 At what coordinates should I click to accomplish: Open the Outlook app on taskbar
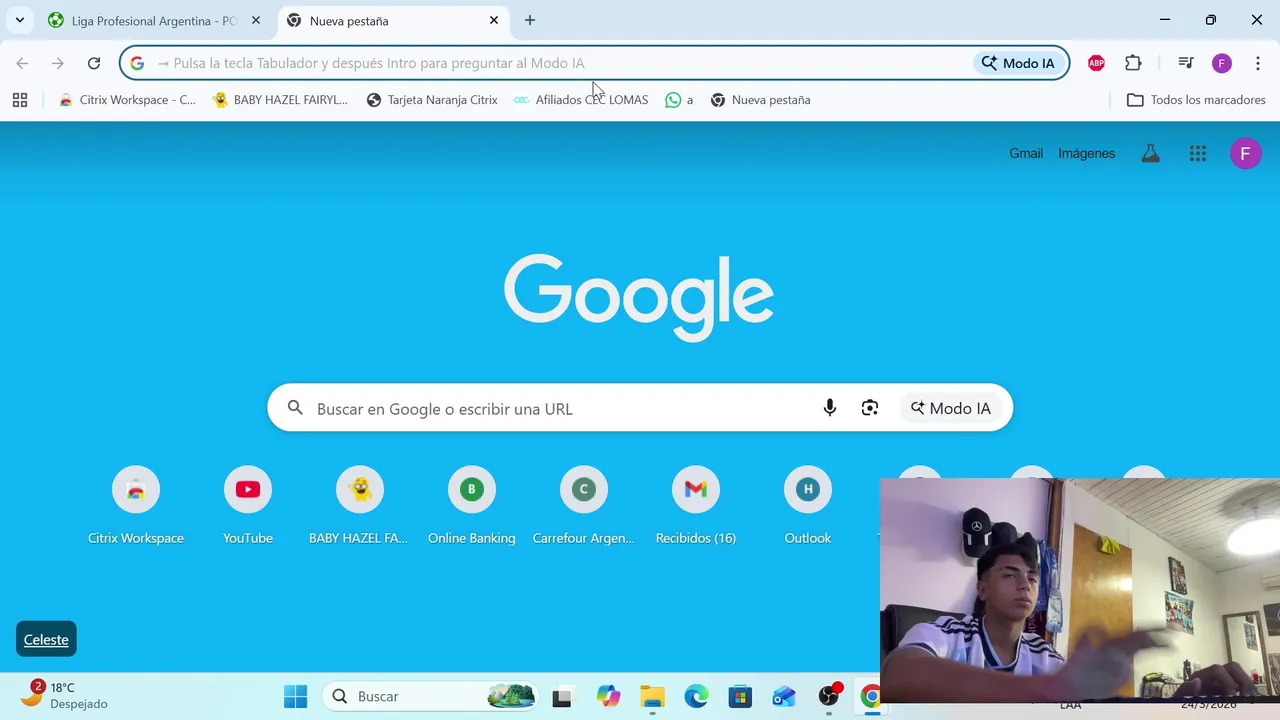tap(784, 696)
